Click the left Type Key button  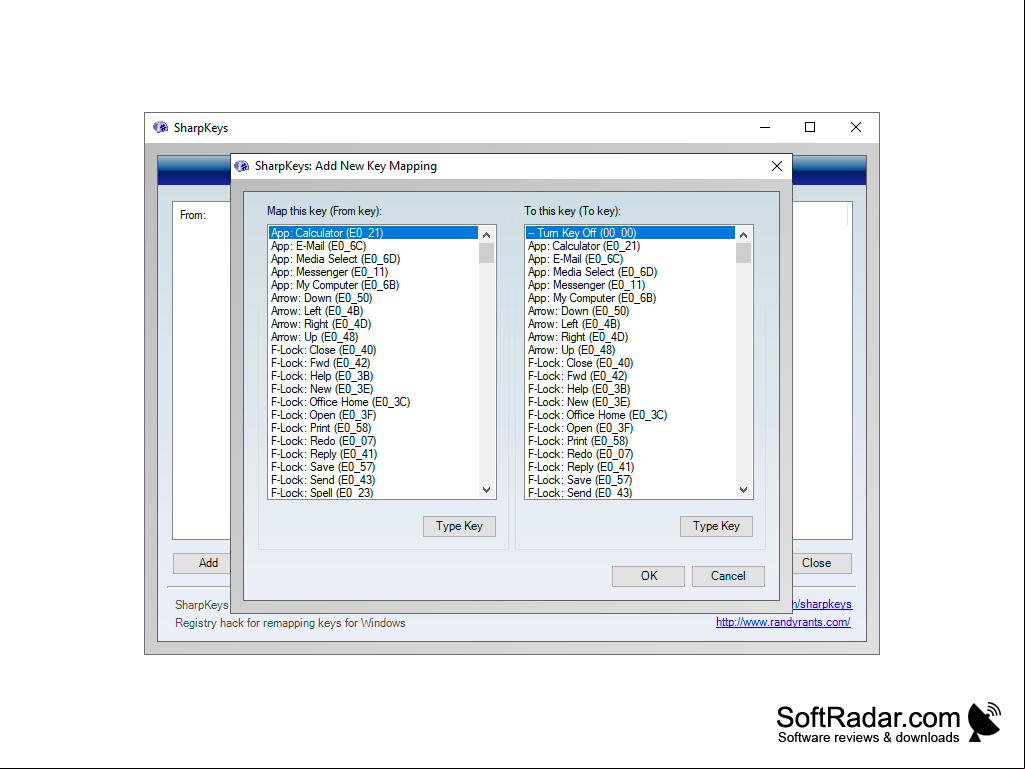[x=459, y=526]
